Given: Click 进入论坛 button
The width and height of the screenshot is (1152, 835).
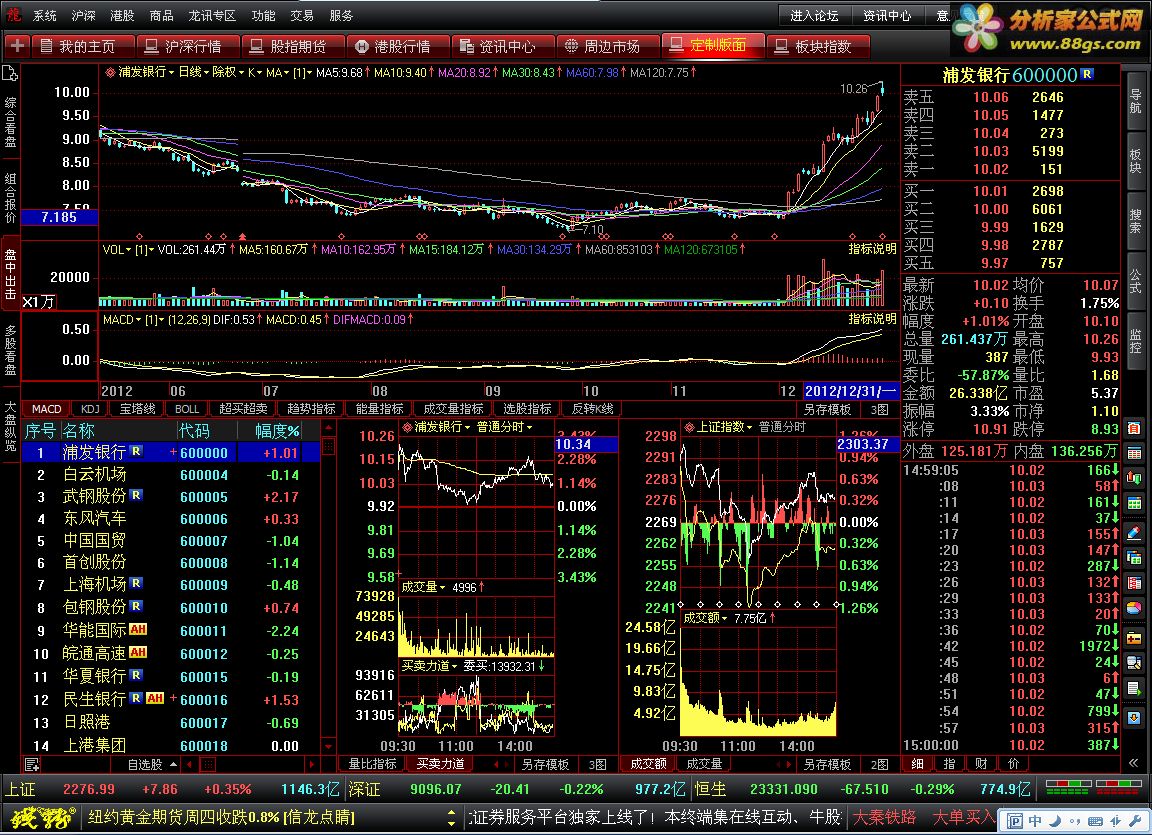Looking at the screenshot, I should pyautogui.click(x=814, y=15).
